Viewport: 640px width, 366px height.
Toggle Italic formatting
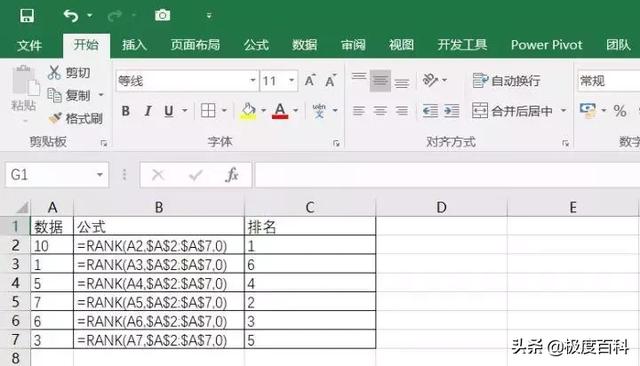pyautogui.click(x=148, y=111)
